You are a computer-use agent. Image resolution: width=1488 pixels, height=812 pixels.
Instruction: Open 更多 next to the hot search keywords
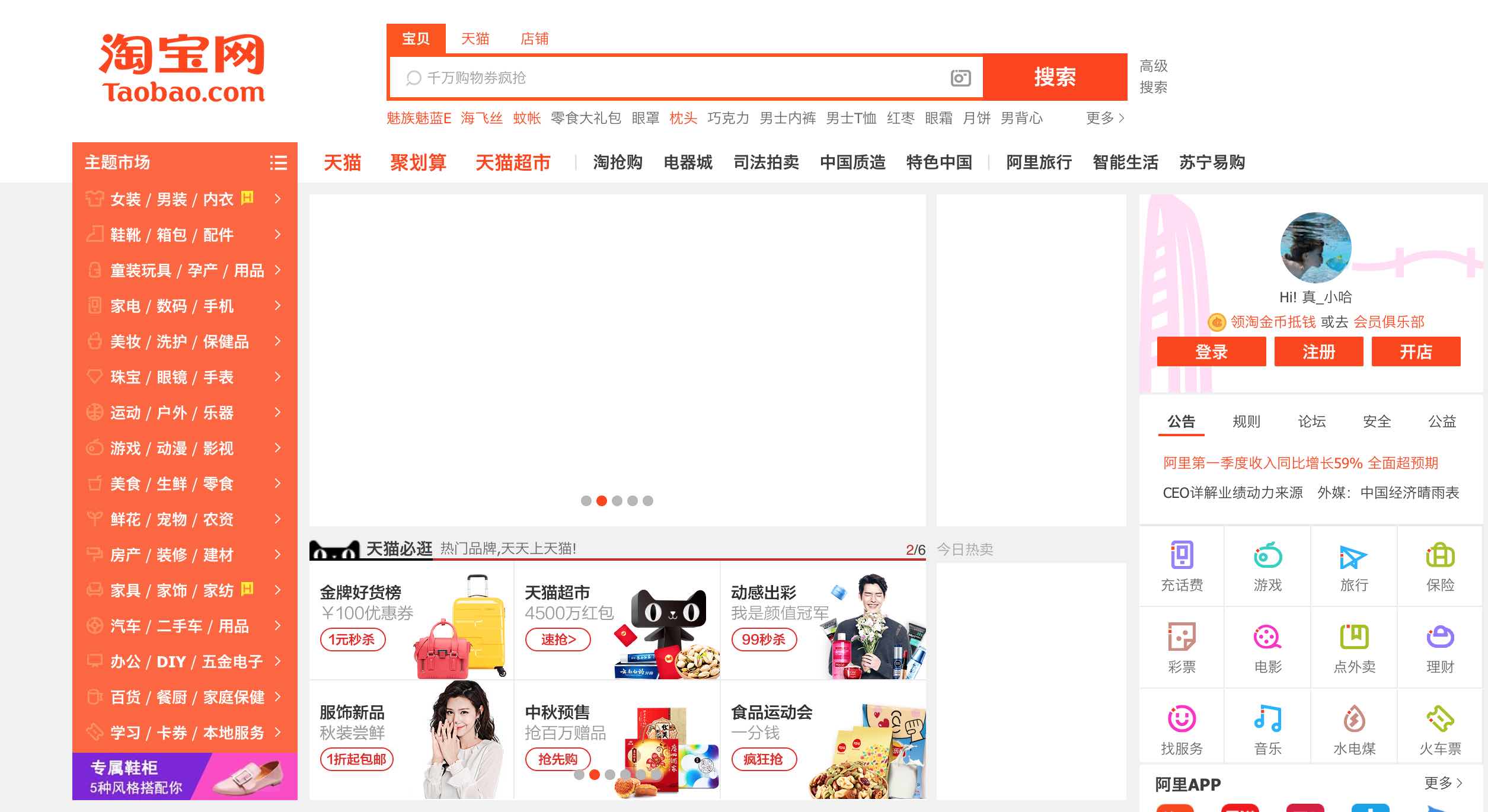tap(1100, 119)
